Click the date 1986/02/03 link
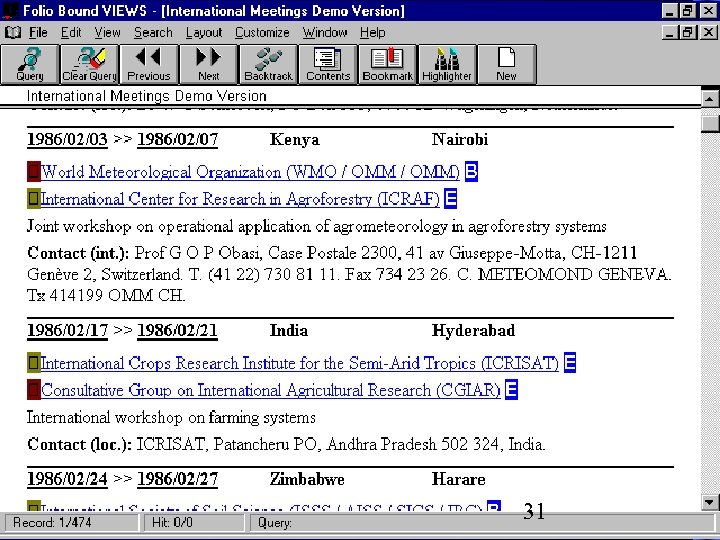This screenshot has height=540, width=720. click(68, 139)
